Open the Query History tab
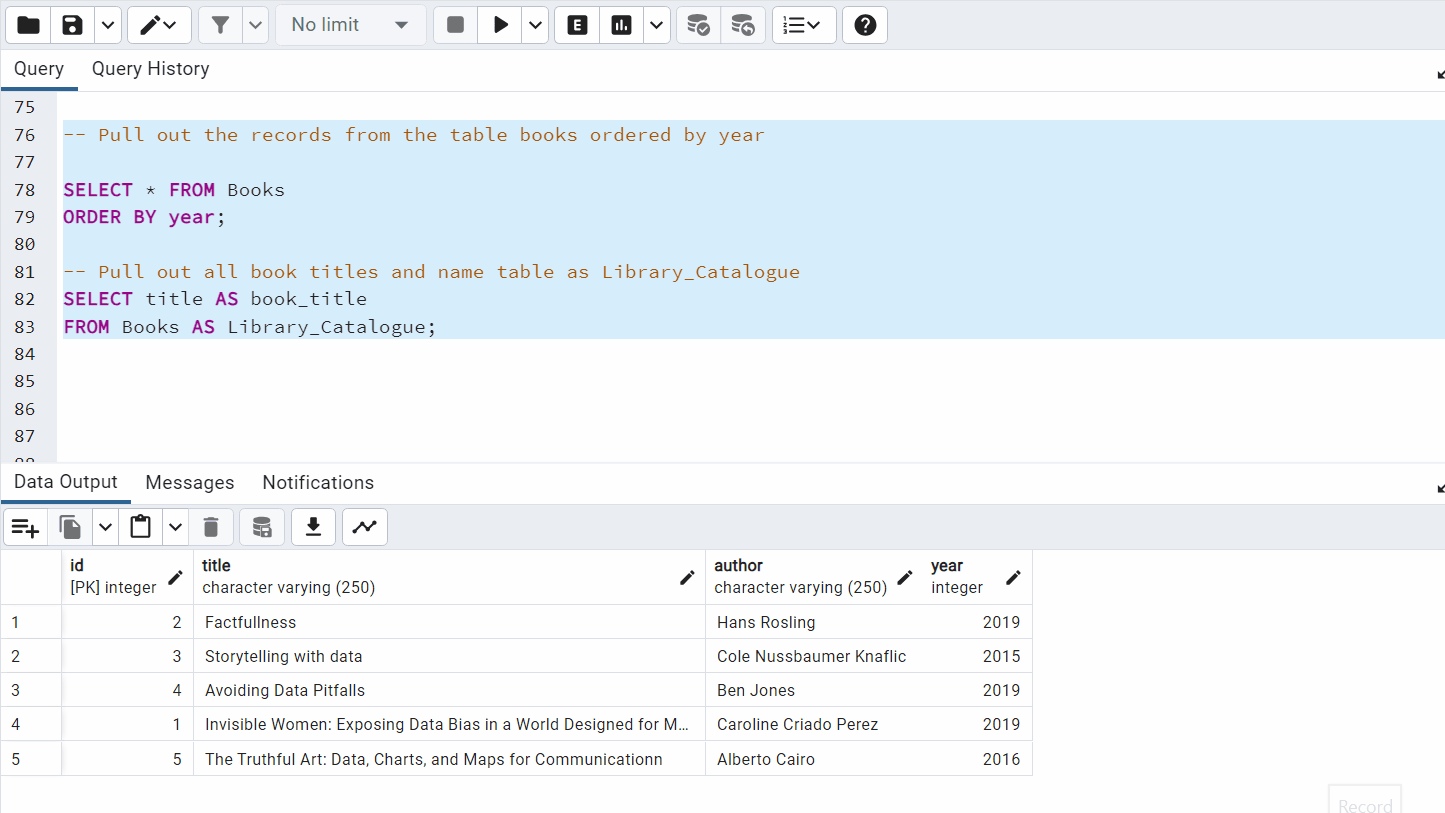The image size is (1445, 813). tap(151, 69)
